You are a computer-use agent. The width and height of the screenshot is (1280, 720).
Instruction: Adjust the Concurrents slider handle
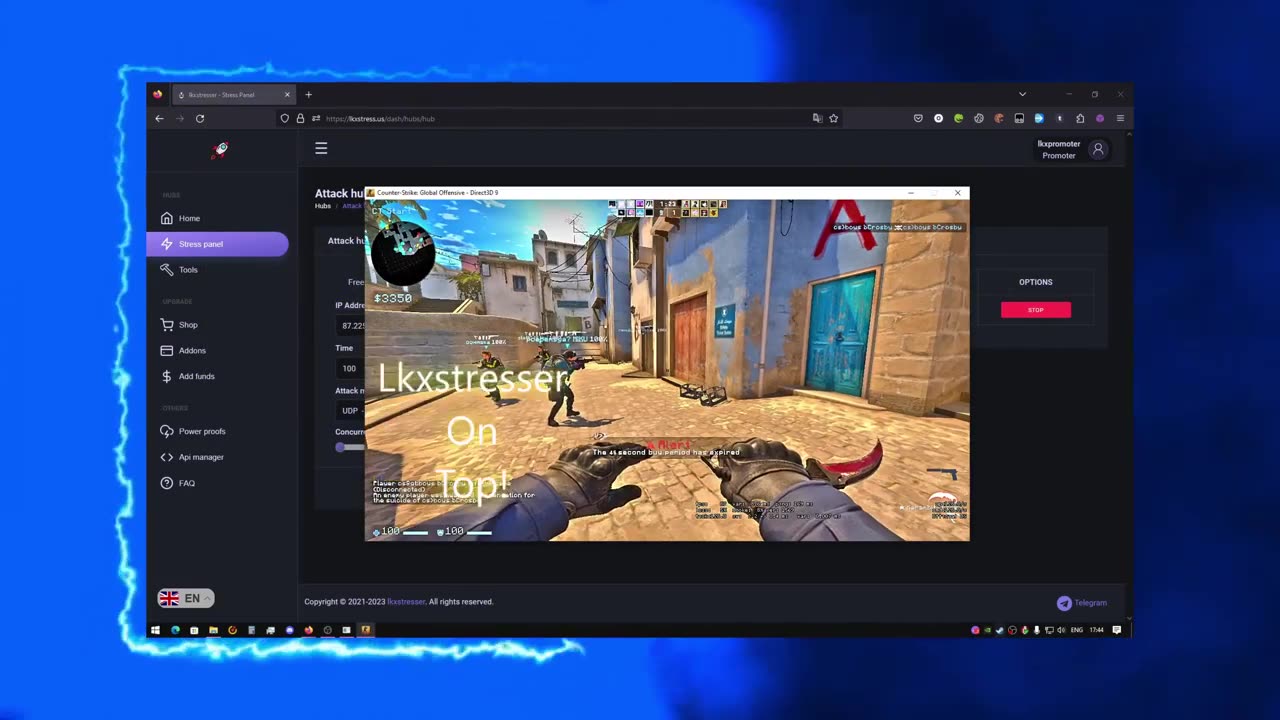point(341,447)
